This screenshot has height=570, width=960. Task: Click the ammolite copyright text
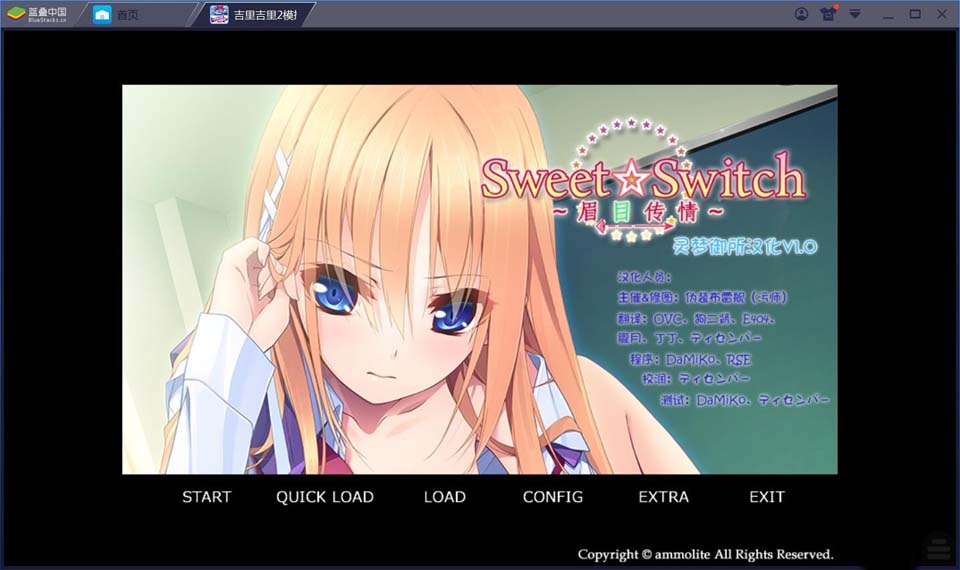705,554
